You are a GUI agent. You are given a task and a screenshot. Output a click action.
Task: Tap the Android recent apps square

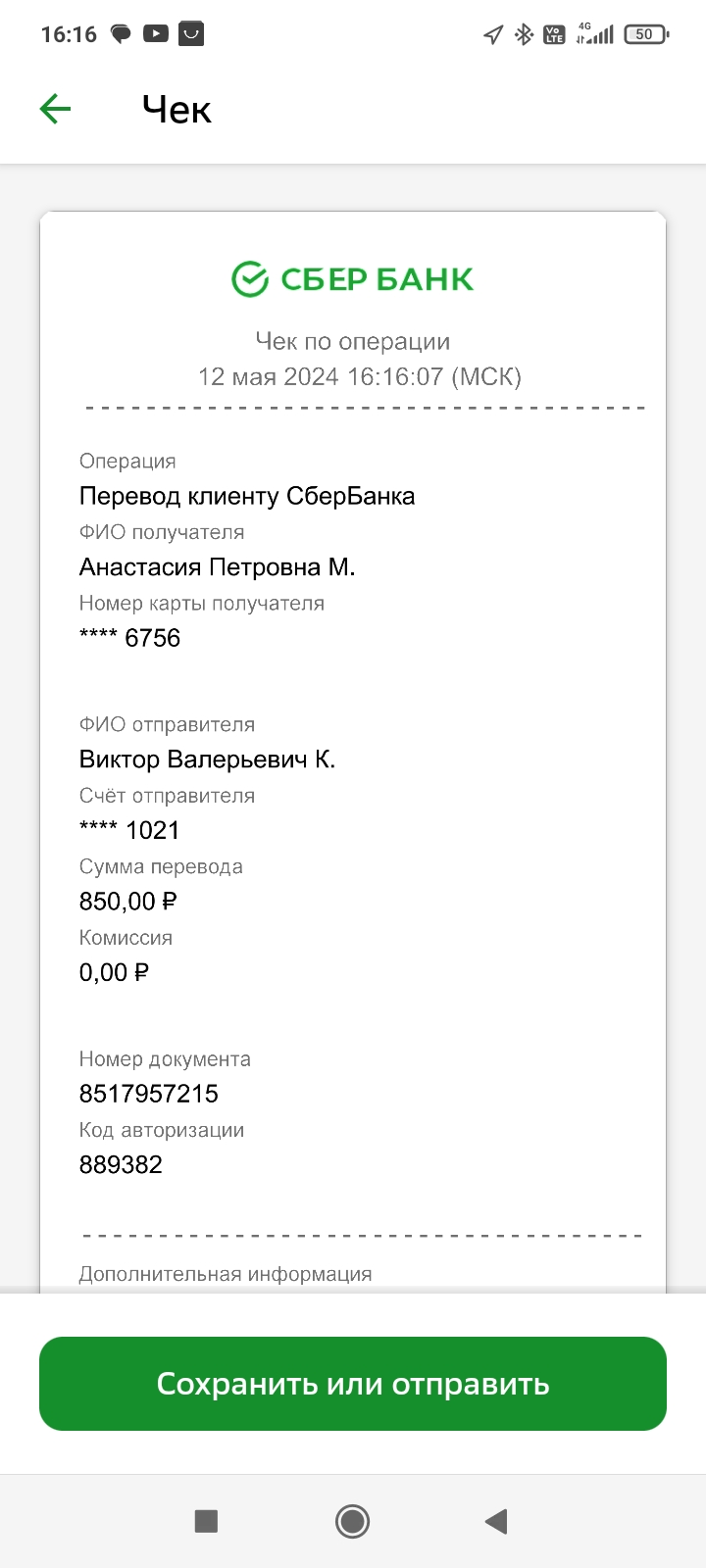[x=206, y=1521]
